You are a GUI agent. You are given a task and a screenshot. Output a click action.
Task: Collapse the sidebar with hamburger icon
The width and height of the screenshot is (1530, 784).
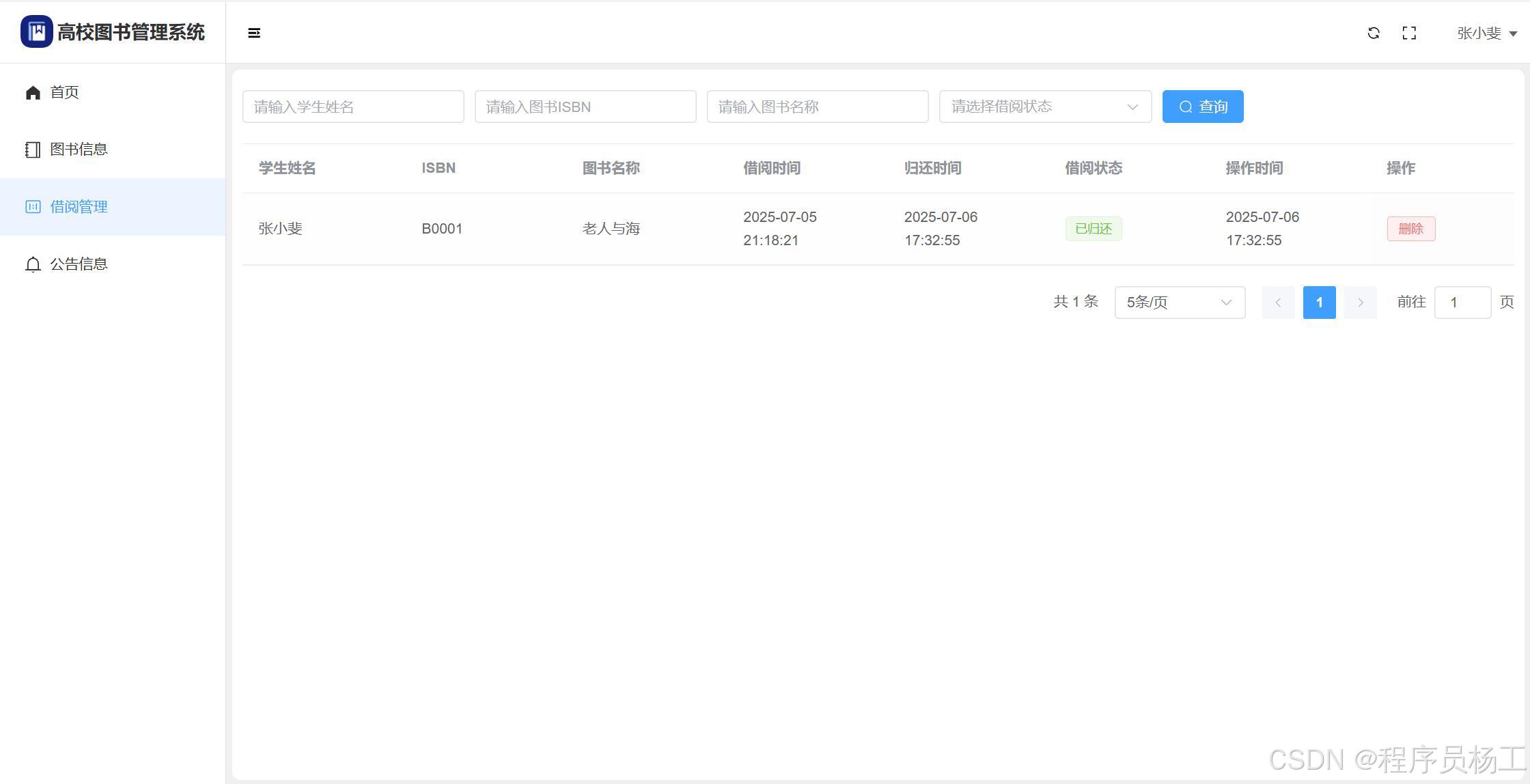coord(254,33)
